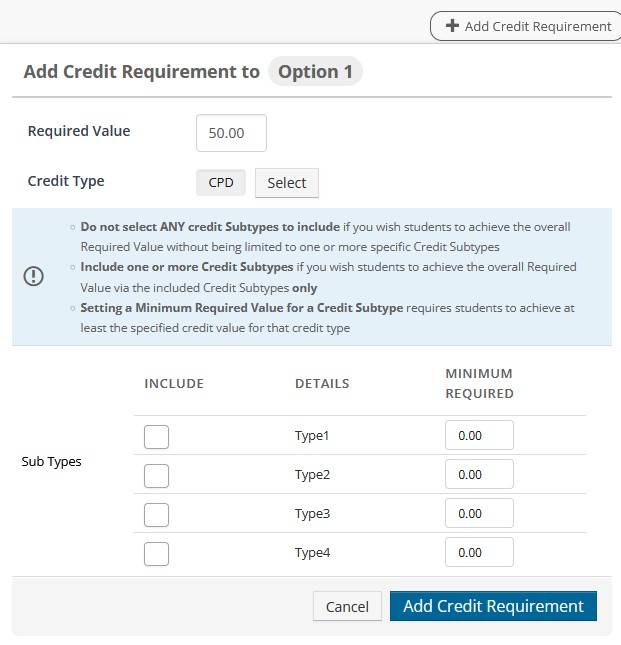Click the Type4 details label
Image resolution: width=621 pixels, height=645 pixels.
tap(312, 553)
